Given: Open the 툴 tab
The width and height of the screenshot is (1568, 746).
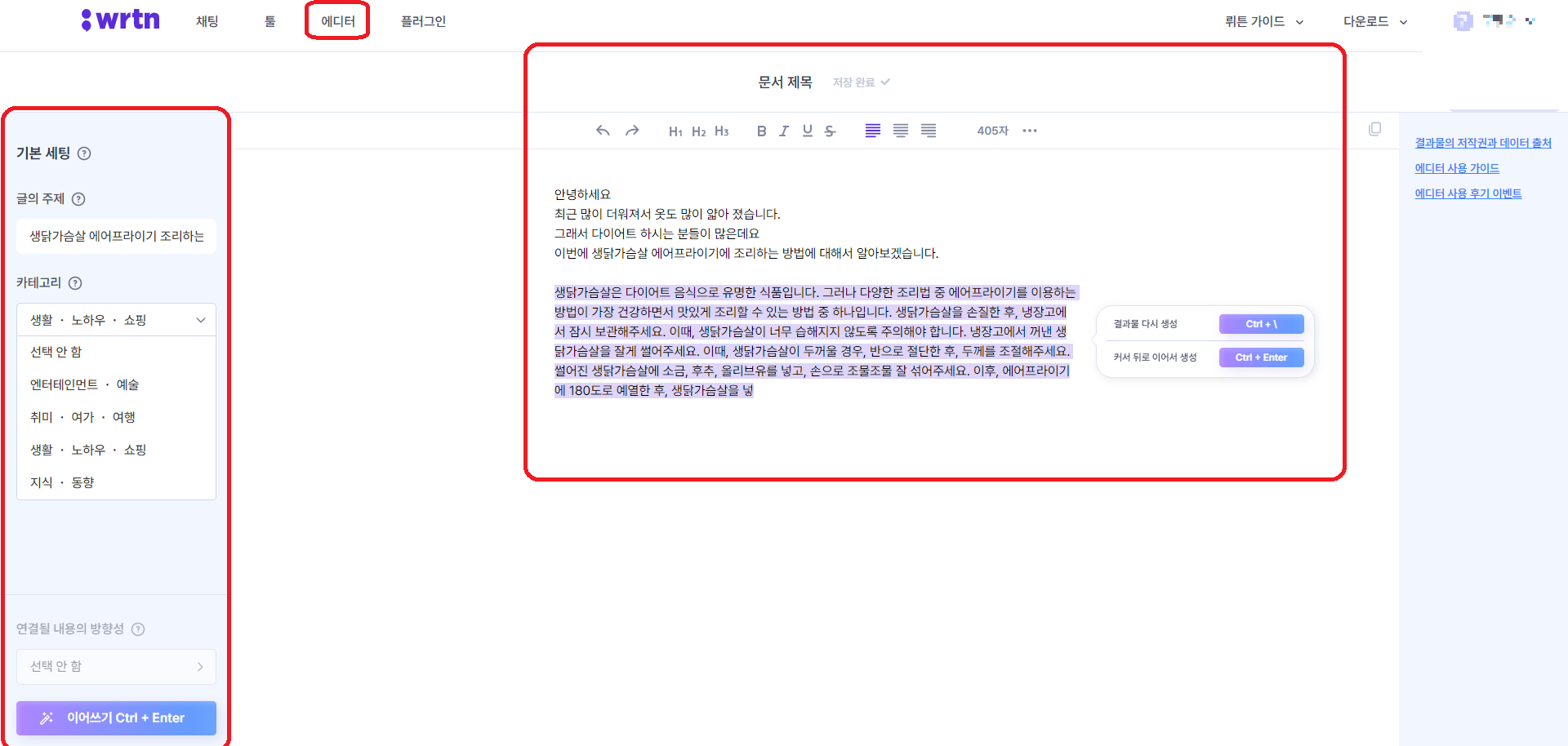Looking at the screenshot, I should tap(270, 21).
